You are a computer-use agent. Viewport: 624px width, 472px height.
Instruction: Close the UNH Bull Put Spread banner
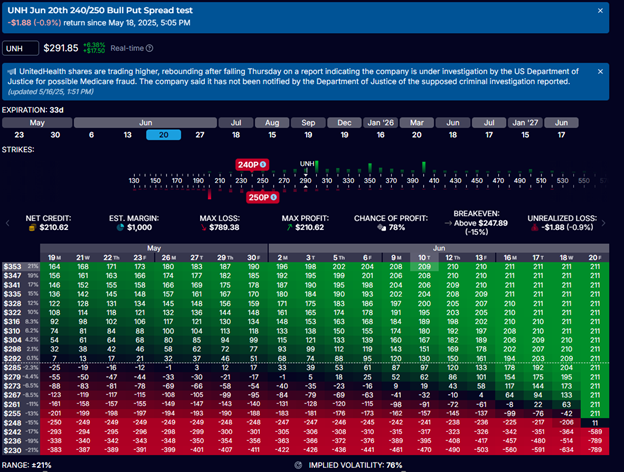click(x=600, y=11)
